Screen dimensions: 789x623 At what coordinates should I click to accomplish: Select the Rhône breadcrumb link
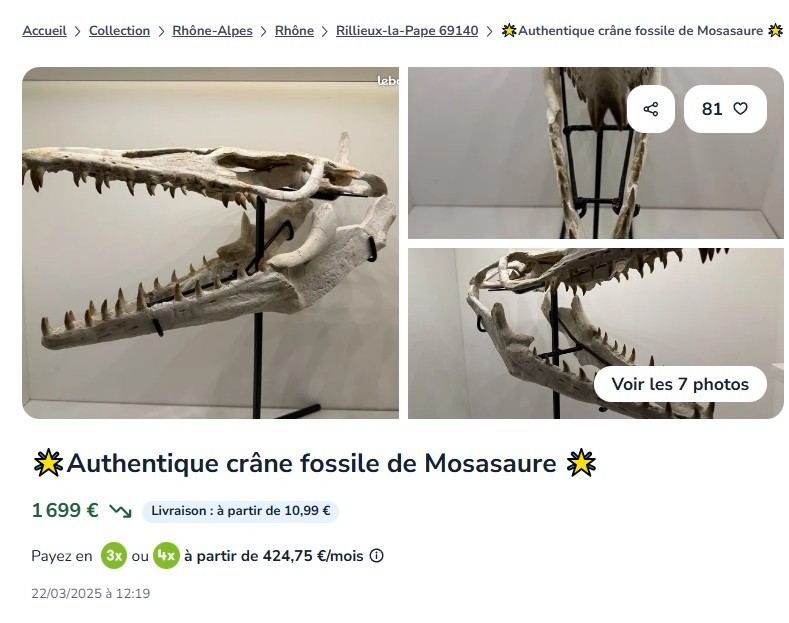[294, 31]
